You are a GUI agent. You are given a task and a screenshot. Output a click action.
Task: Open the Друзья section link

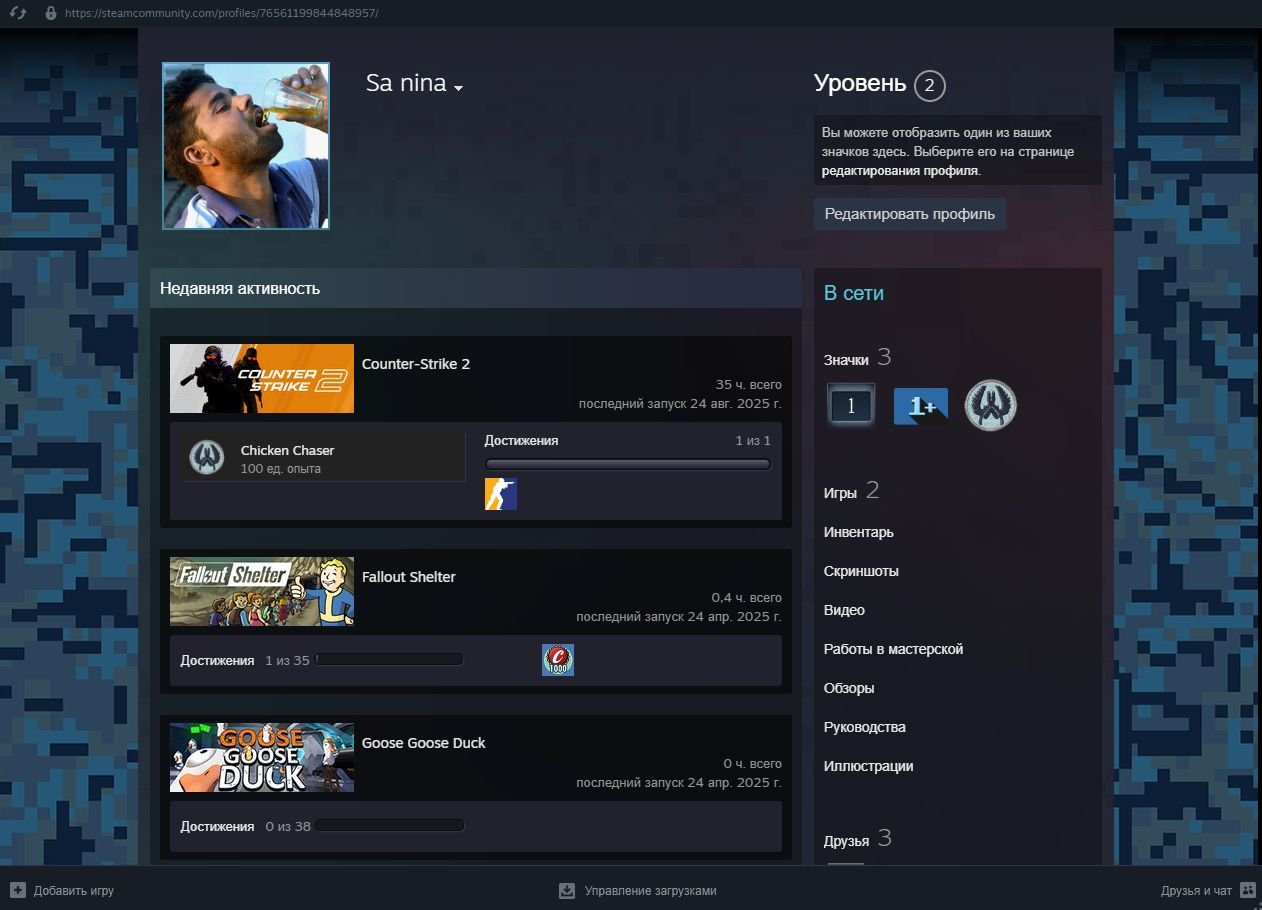click(x=846, y=841)
